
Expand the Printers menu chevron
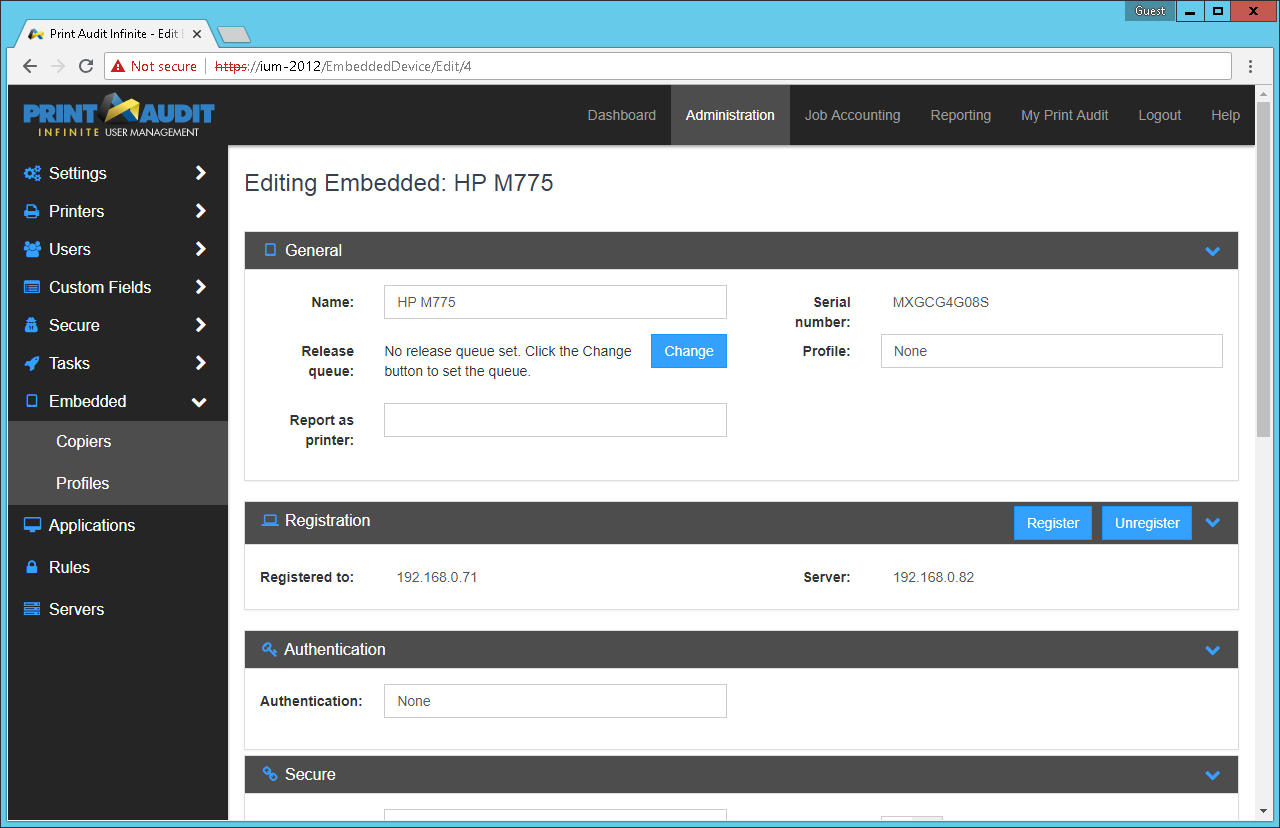tap(200, 211)
